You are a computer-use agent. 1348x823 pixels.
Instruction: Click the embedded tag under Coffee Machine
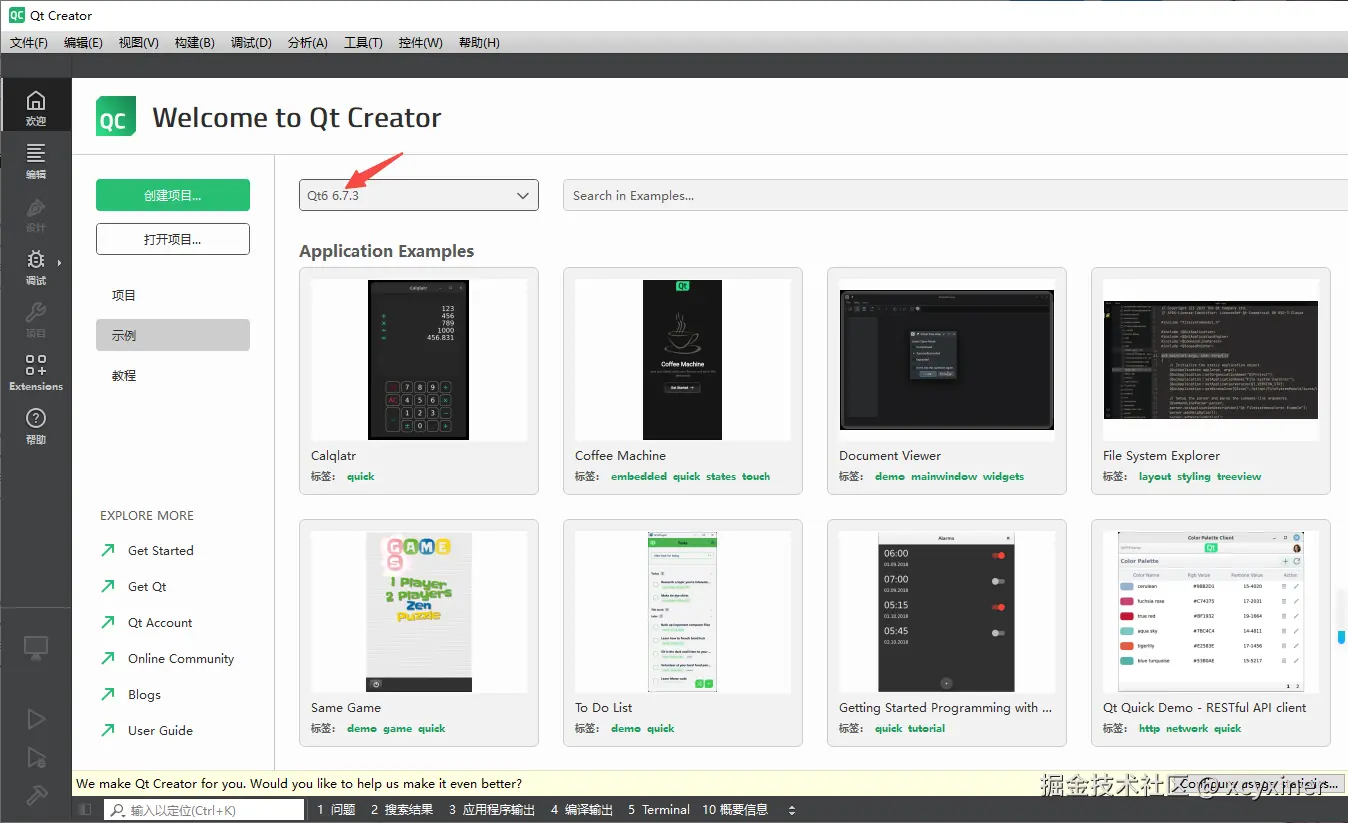pyautogui.click(x=639, y=477)
